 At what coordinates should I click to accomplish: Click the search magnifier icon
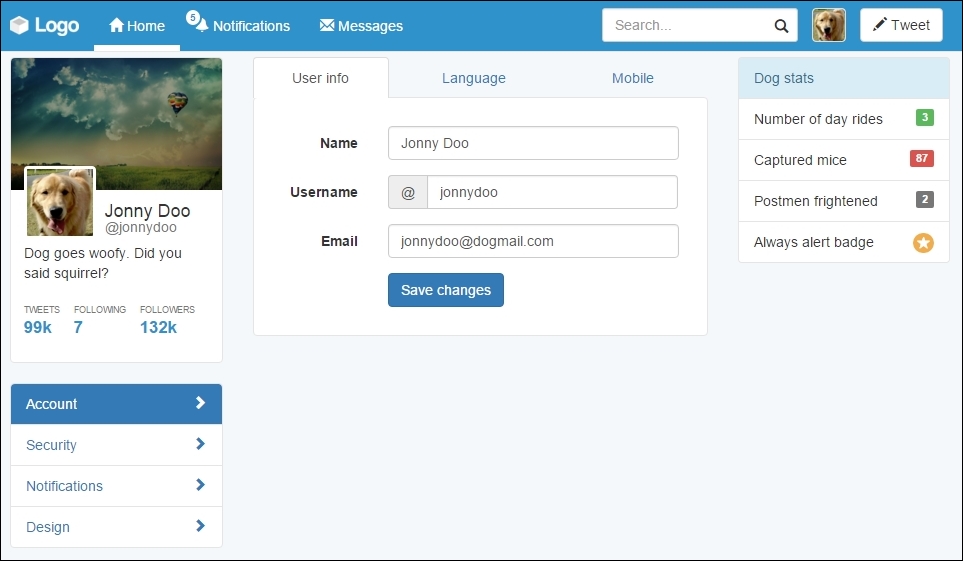[x=781, y=26]
